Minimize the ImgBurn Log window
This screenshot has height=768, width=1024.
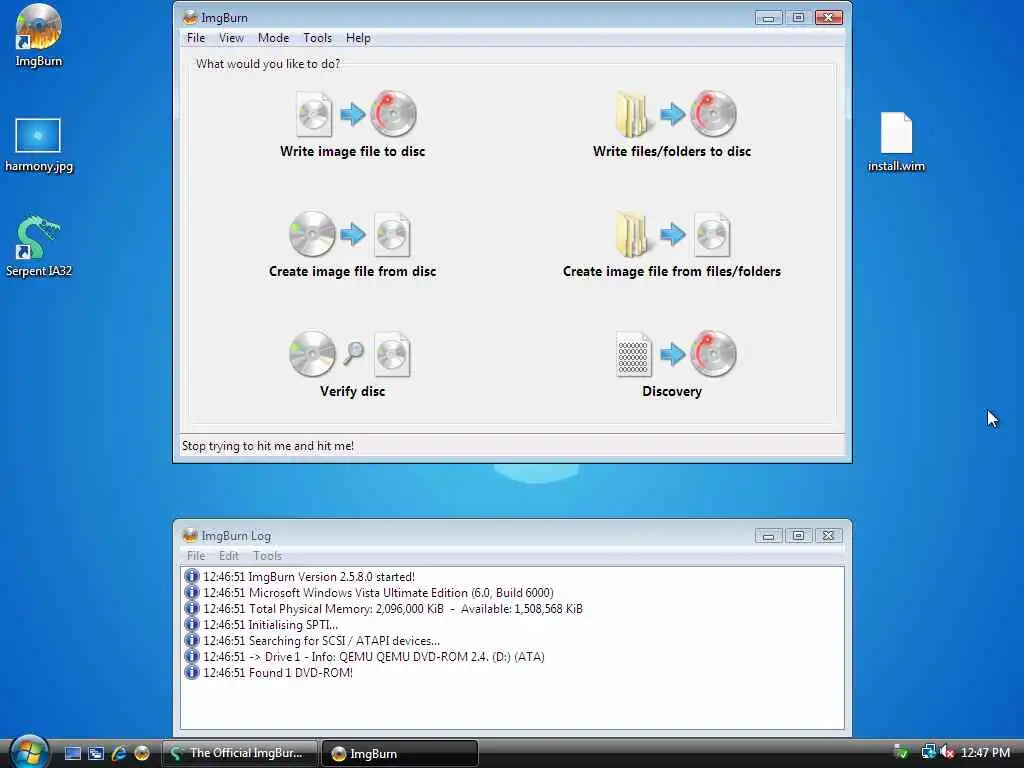[768, 536]
